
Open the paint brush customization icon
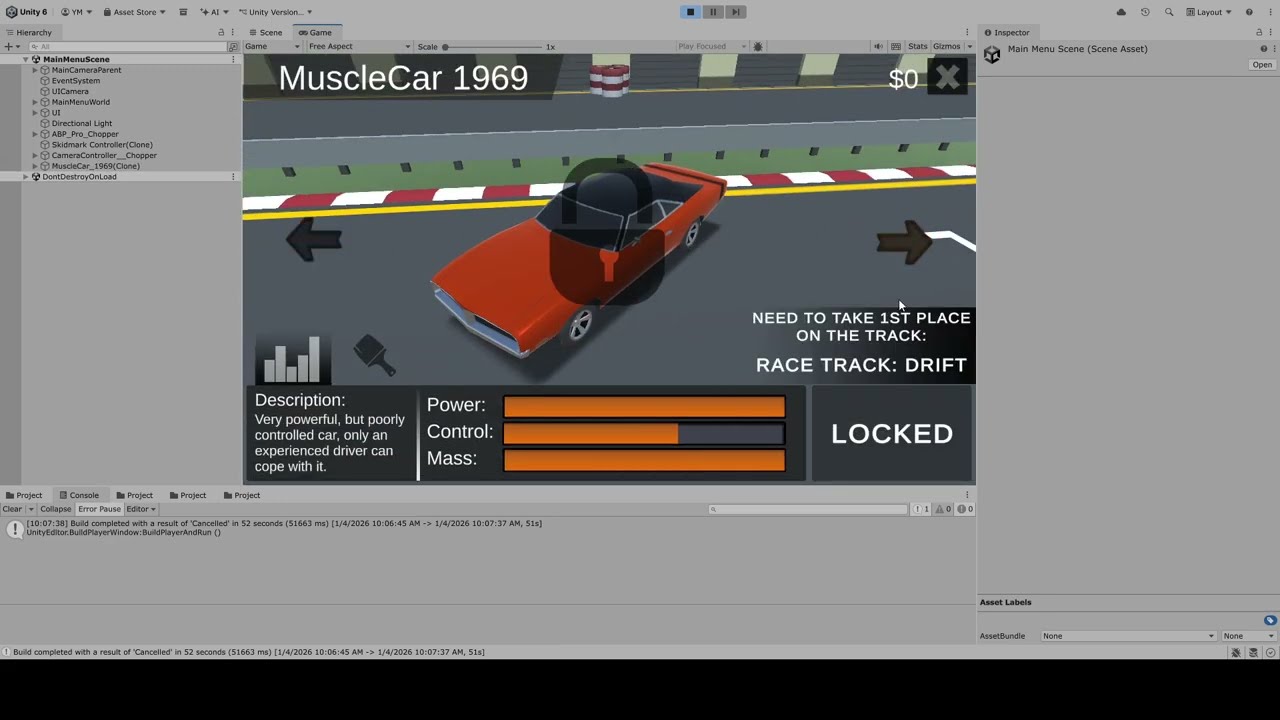375,355
